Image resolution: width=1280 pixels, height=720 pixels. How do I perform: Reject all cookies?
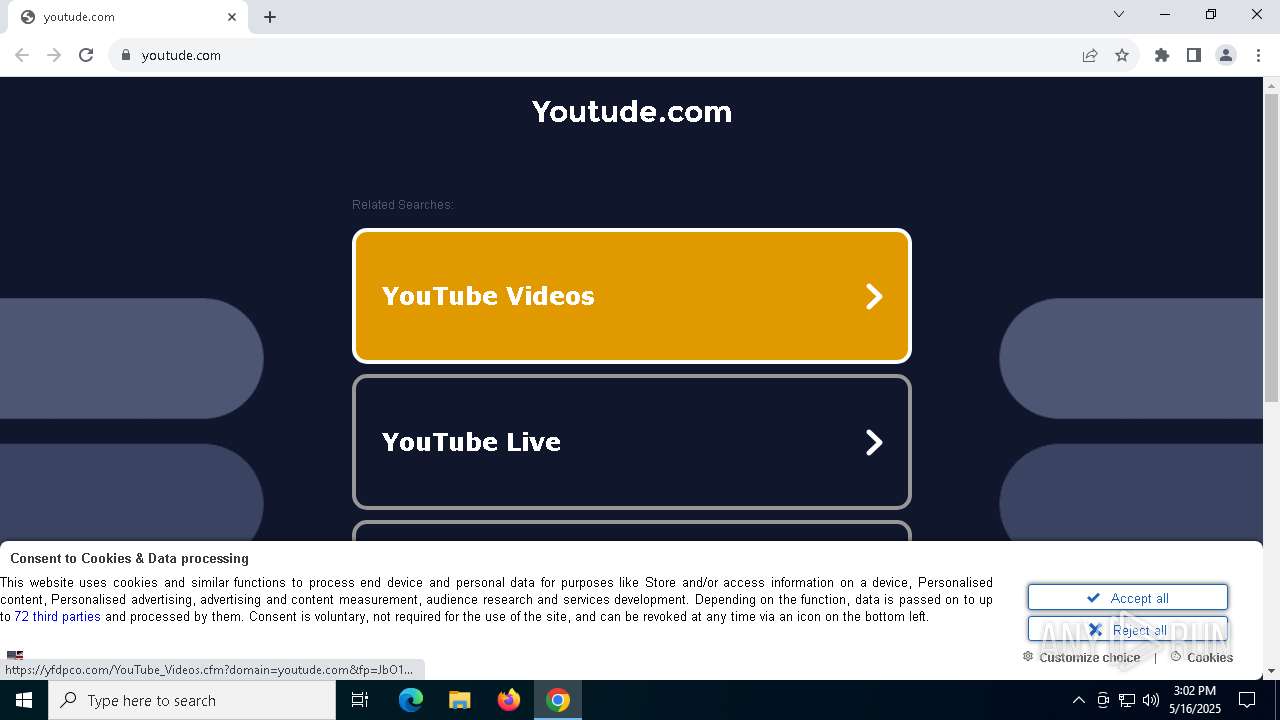(1128, 630)
